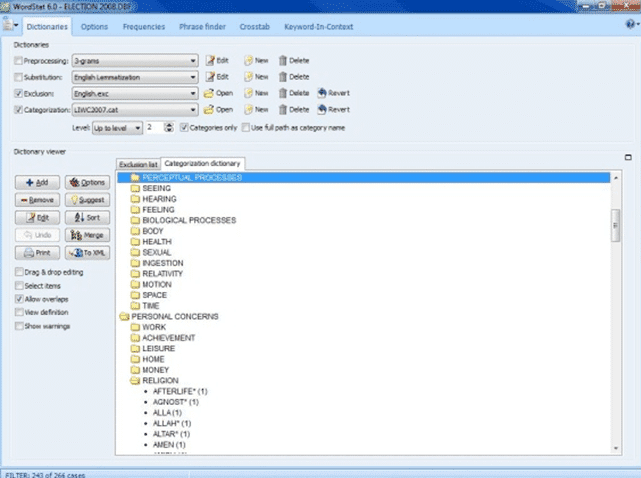This screenshot has width=641, height=478.
Task: Click the Add button
Action: [37, 182]
